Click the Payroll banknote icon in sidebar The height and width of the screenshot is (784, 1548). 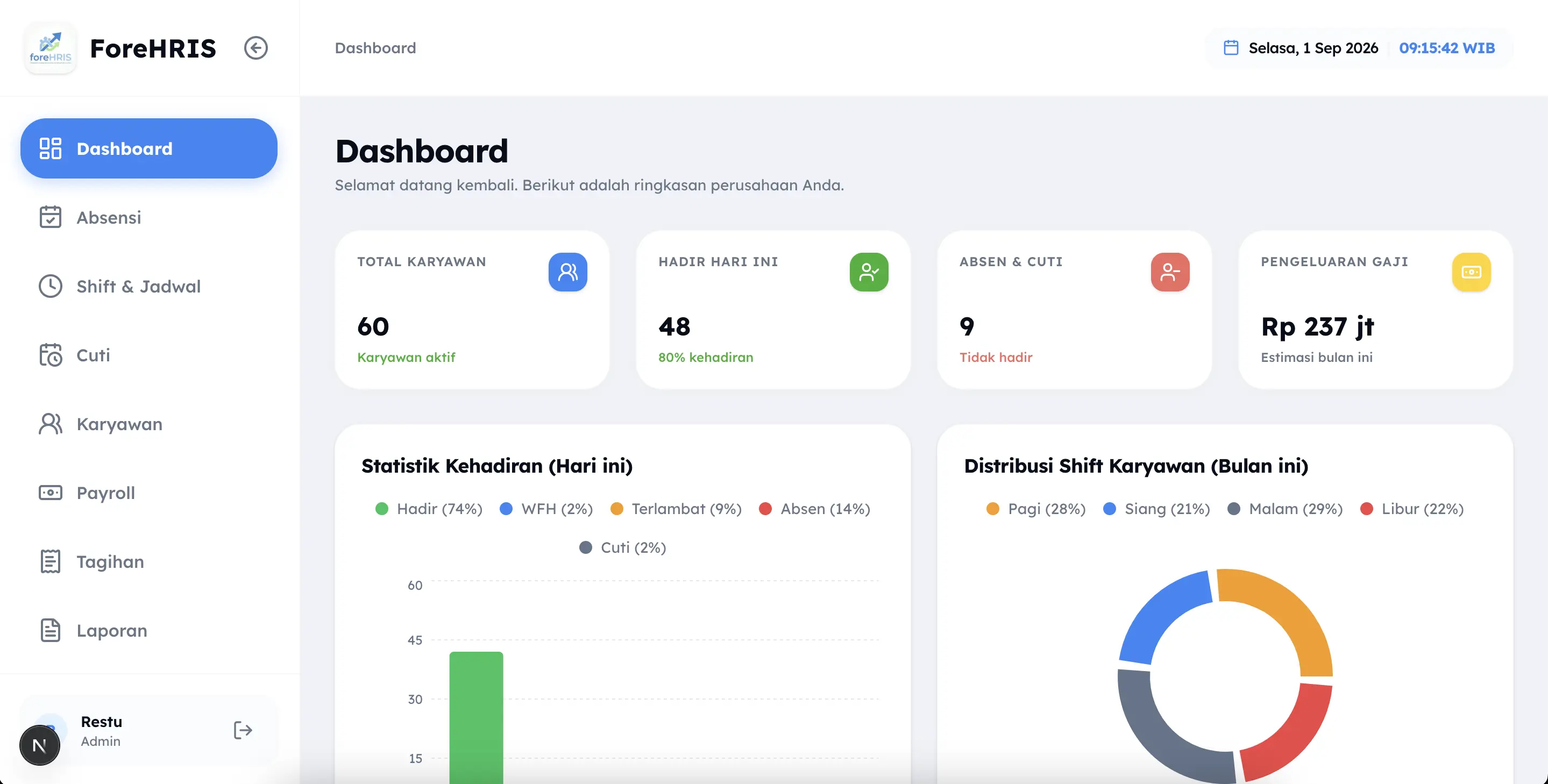coord(51,493)
